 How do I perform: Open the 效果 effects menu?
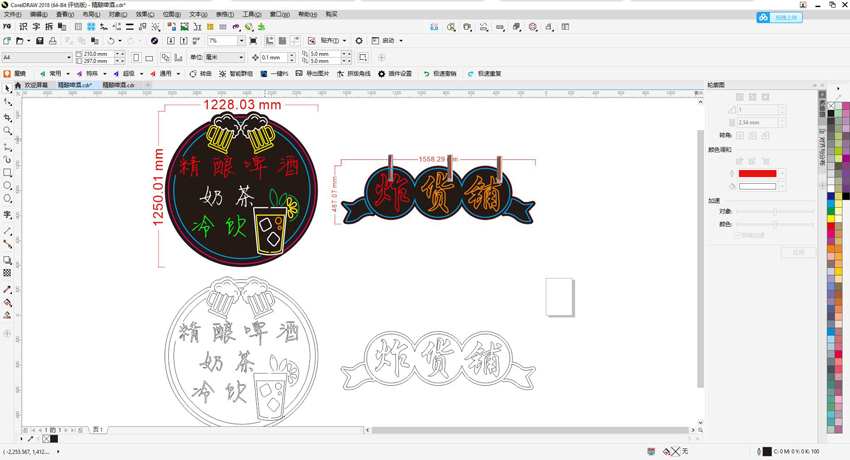(x=145, y=15)
